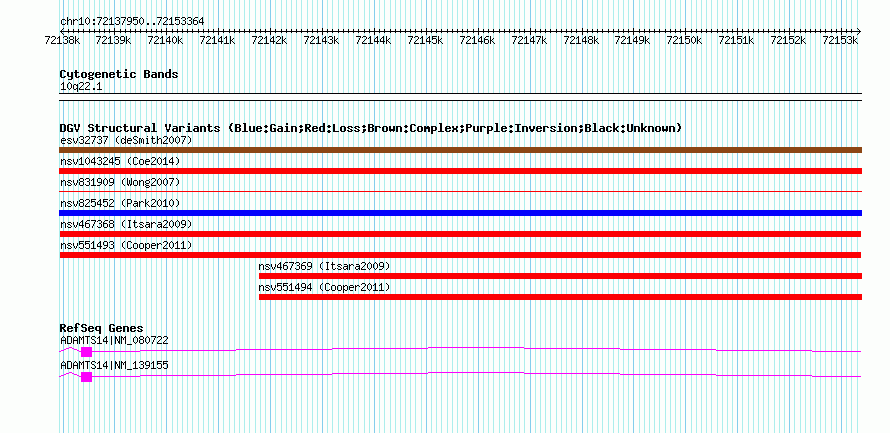Click the nsv467369 red variant bar
This screenshot has height=433, width=890.
(560, 276)
